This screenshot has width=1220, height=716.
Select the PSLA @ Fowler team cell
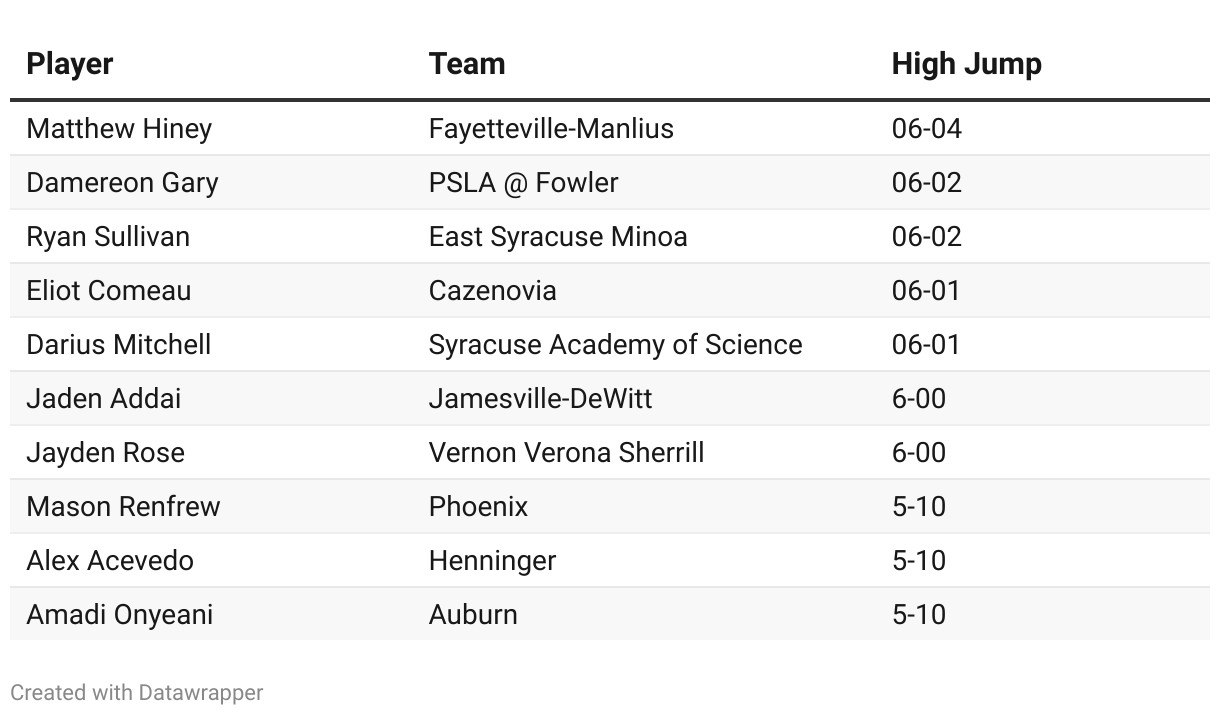523,183
